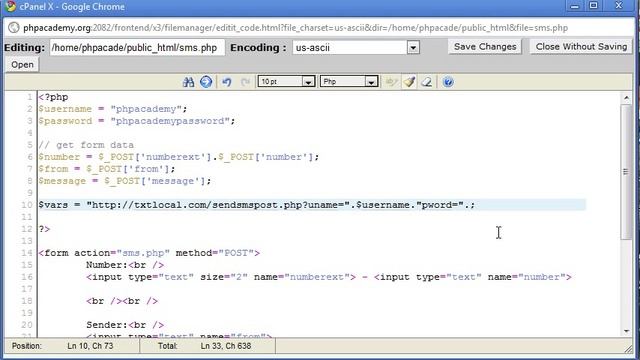Open the search binoculars tool
The height and width of the screenshot is (360, 640).
188,82
